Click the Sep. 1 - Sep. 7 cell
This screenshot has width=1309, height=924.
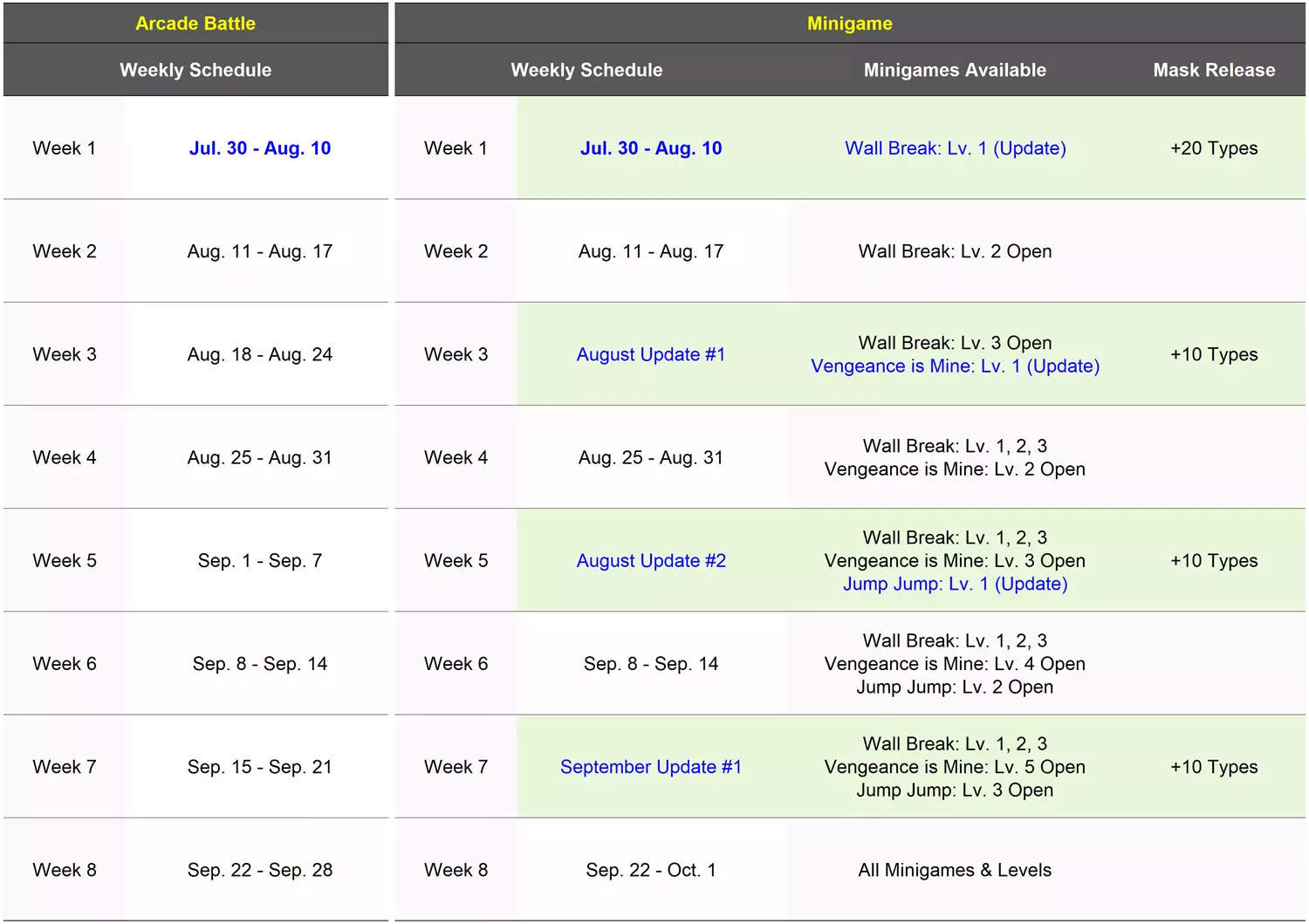(x=259, y=560)
